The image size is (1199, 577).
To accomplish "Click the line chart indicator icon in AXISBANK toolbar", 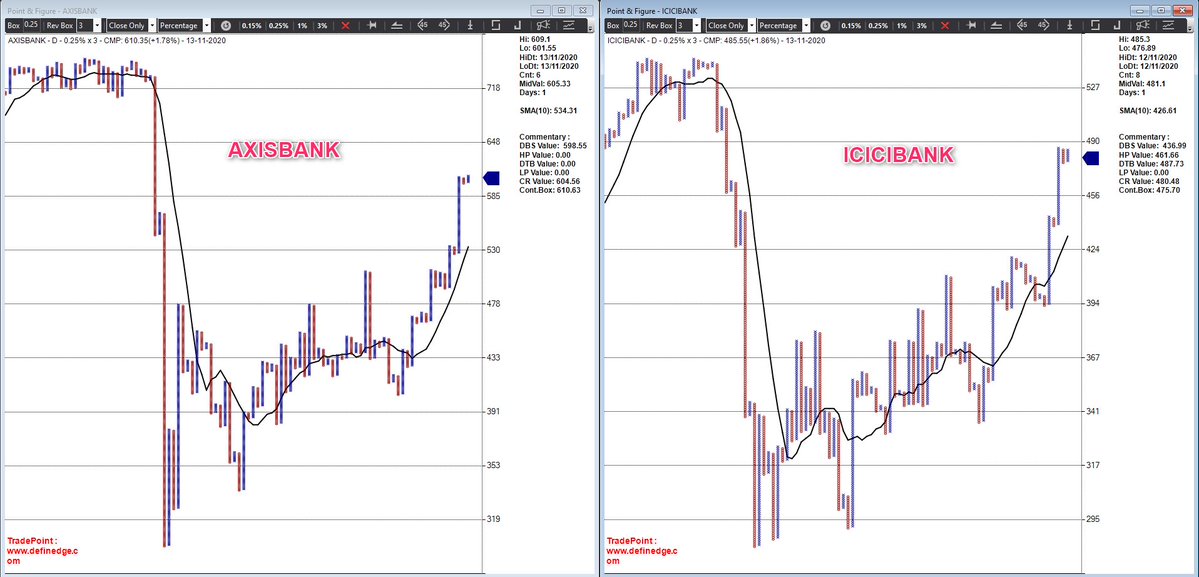I will [569, 25].
